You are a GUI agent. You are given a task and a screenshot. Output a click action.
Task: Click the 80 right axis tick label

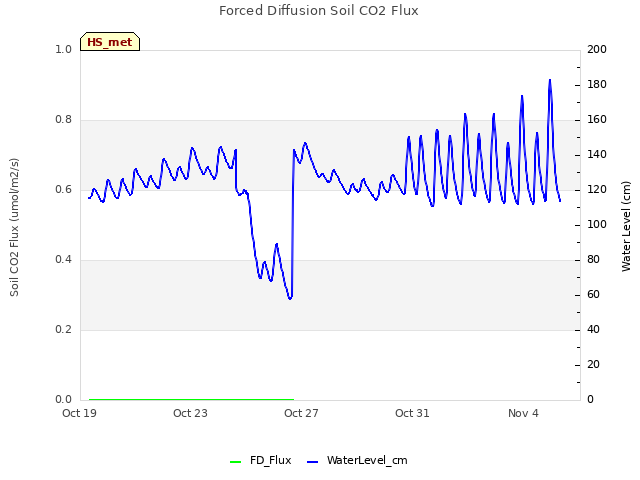tap(593, 260)
